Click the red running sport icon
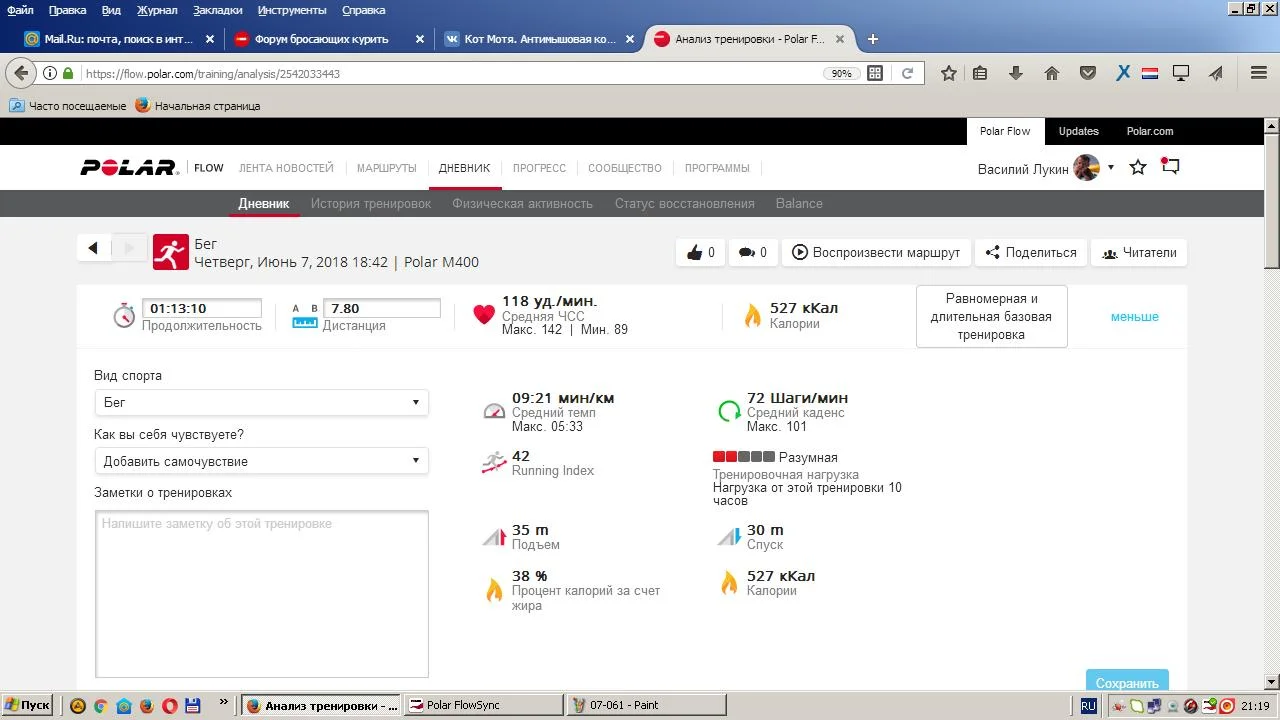Screen dimensions: 1280x720 171,252
